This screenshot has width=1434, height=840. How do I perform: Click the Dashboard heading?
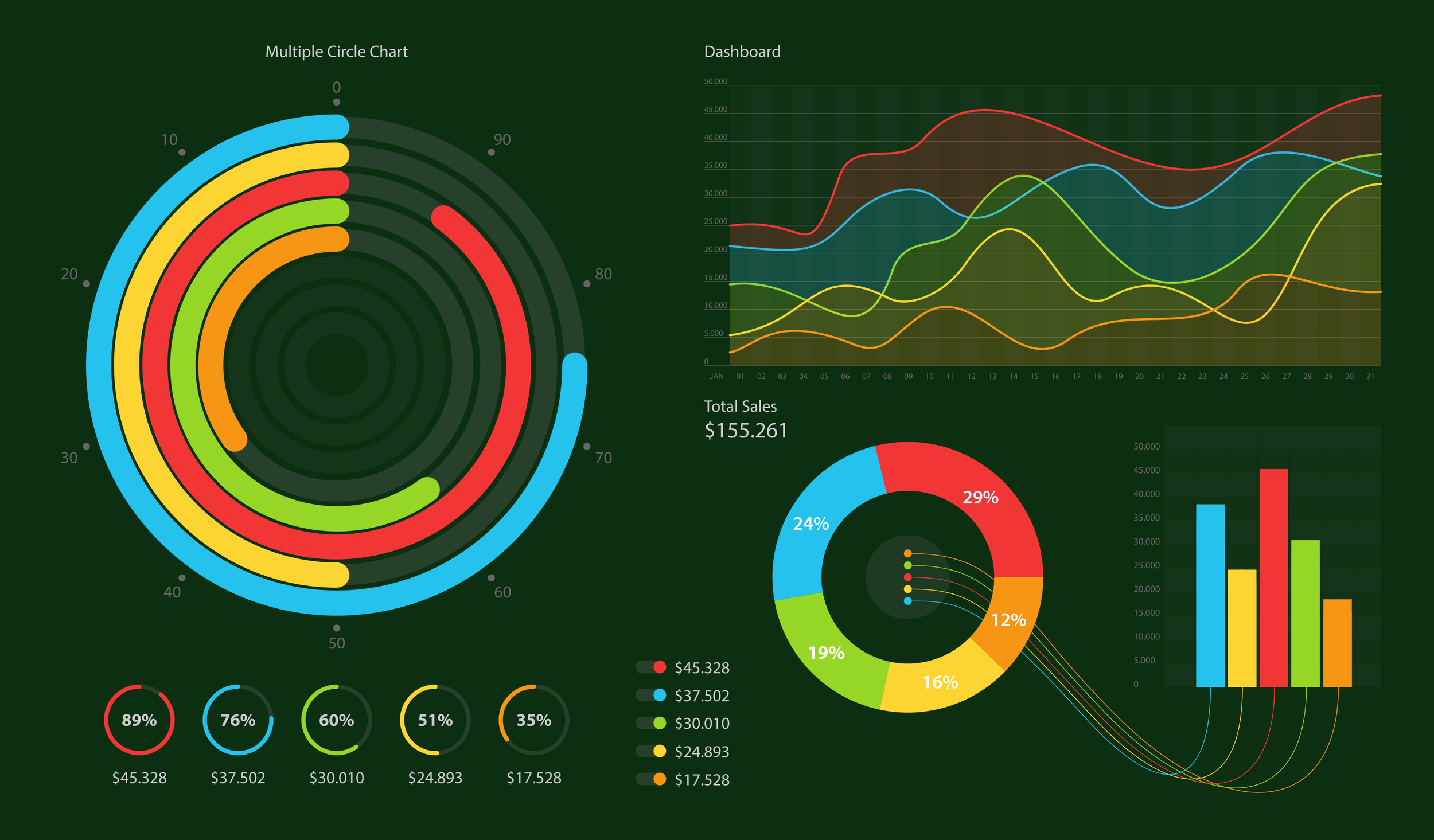click(742, 52)
